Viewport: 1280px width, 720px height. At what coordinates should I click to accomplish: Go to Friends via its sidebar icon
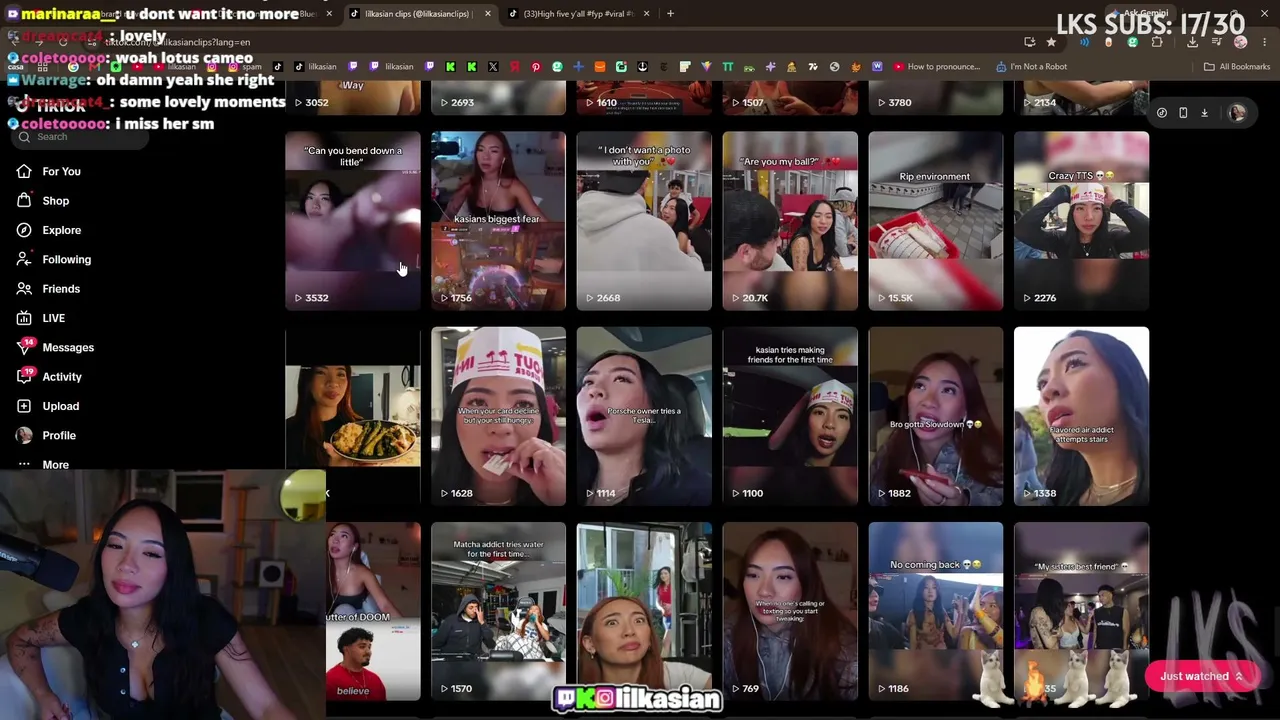click(24, 289)
